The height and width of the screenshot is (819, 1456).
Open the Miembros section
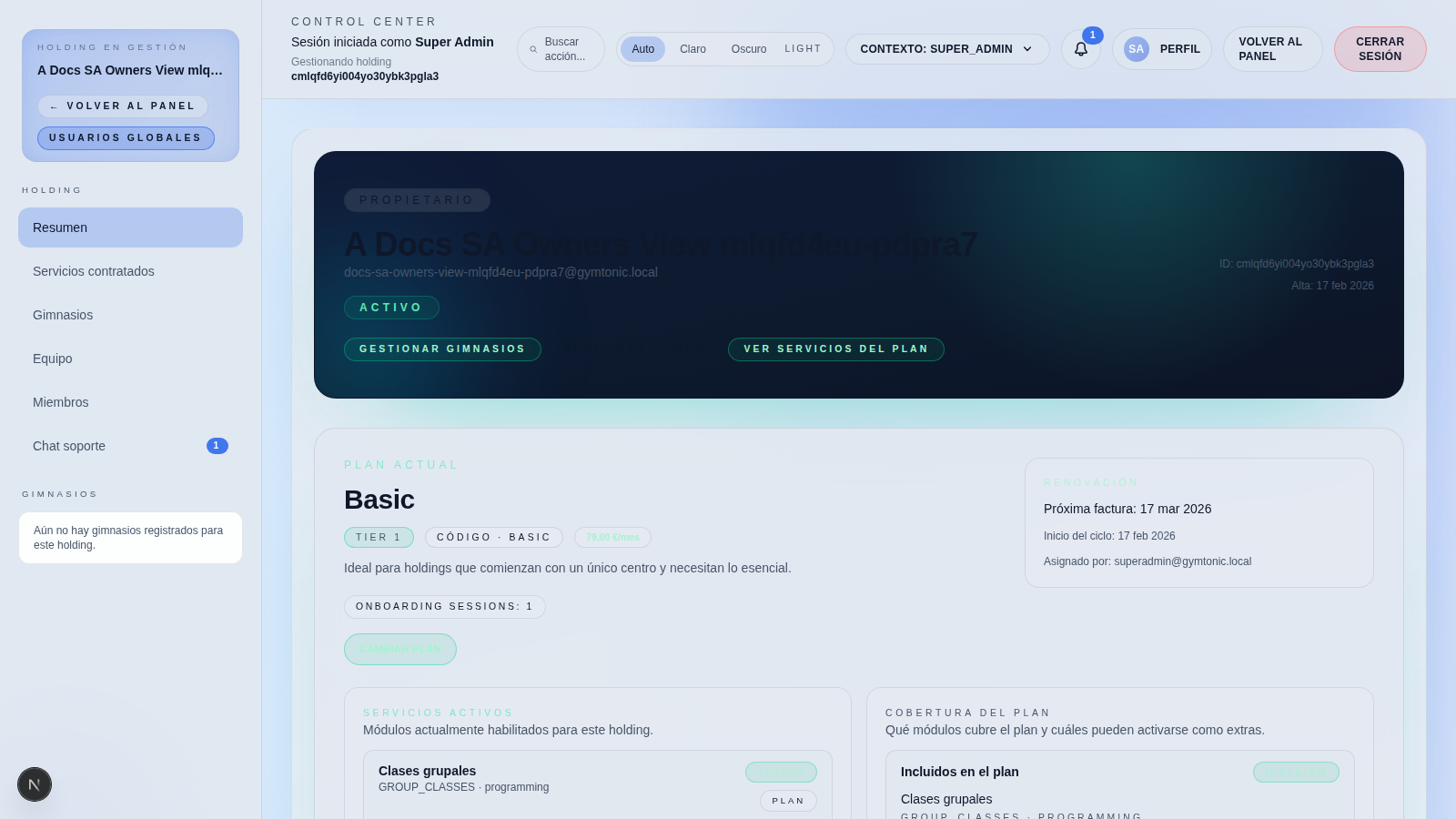pyautogui.click(x=61, y=402)
